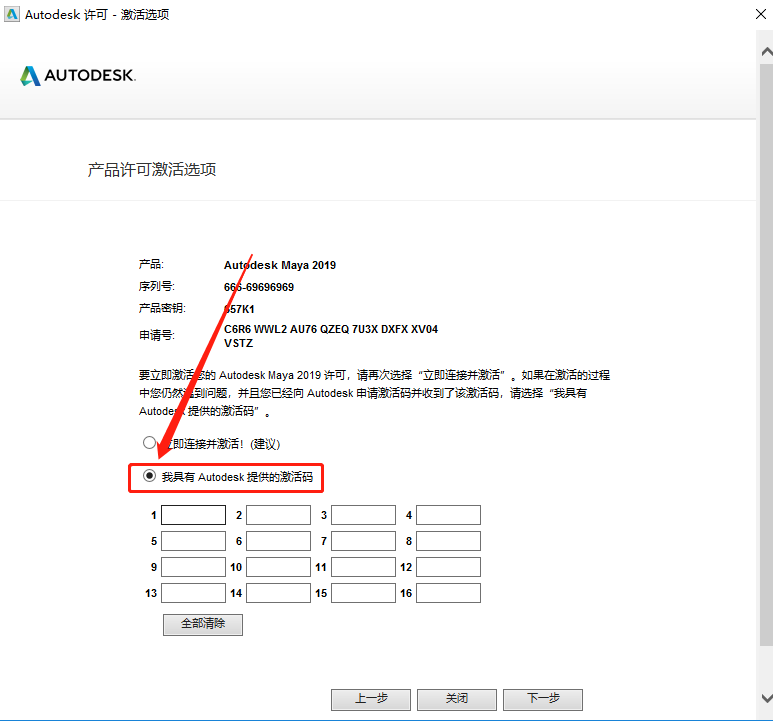
Task: Focus activation code field 15
Action: (363, 593)
